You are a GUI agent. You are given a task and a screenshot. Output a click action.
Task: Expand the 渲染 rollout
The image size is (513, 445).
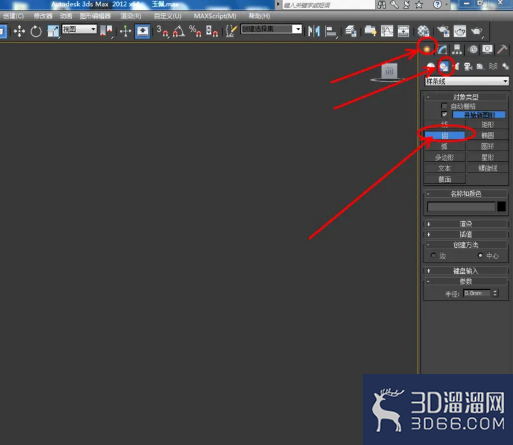pyautogui.click(x=466, y=224)
